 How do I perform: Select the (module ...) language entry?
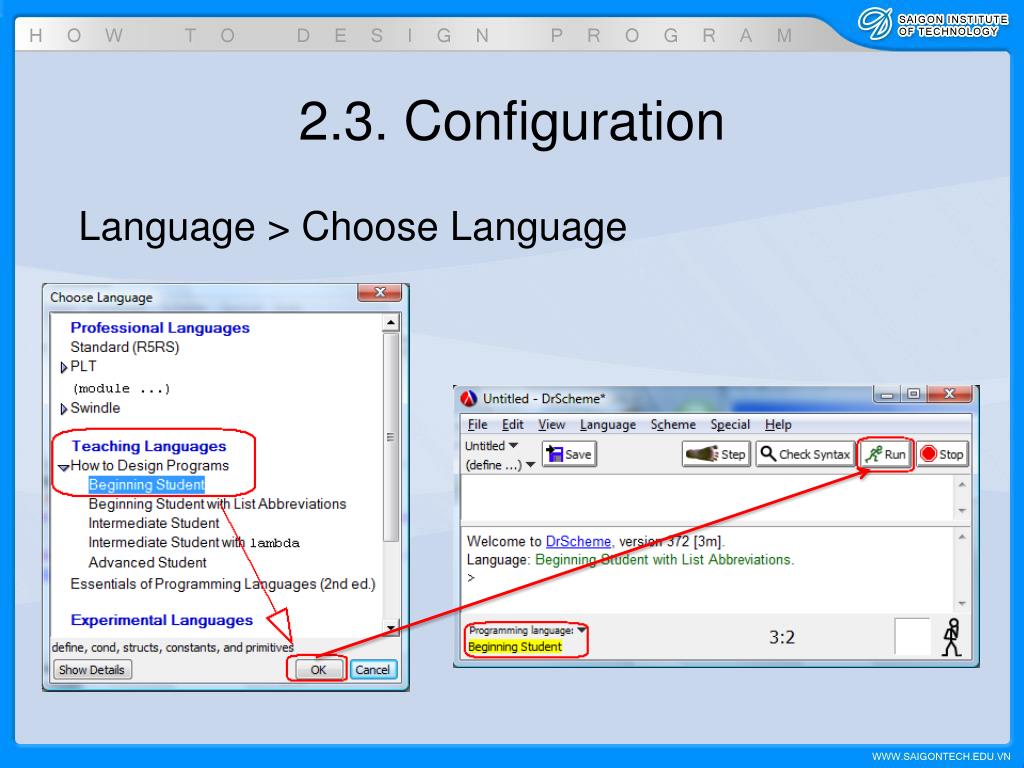121,389
